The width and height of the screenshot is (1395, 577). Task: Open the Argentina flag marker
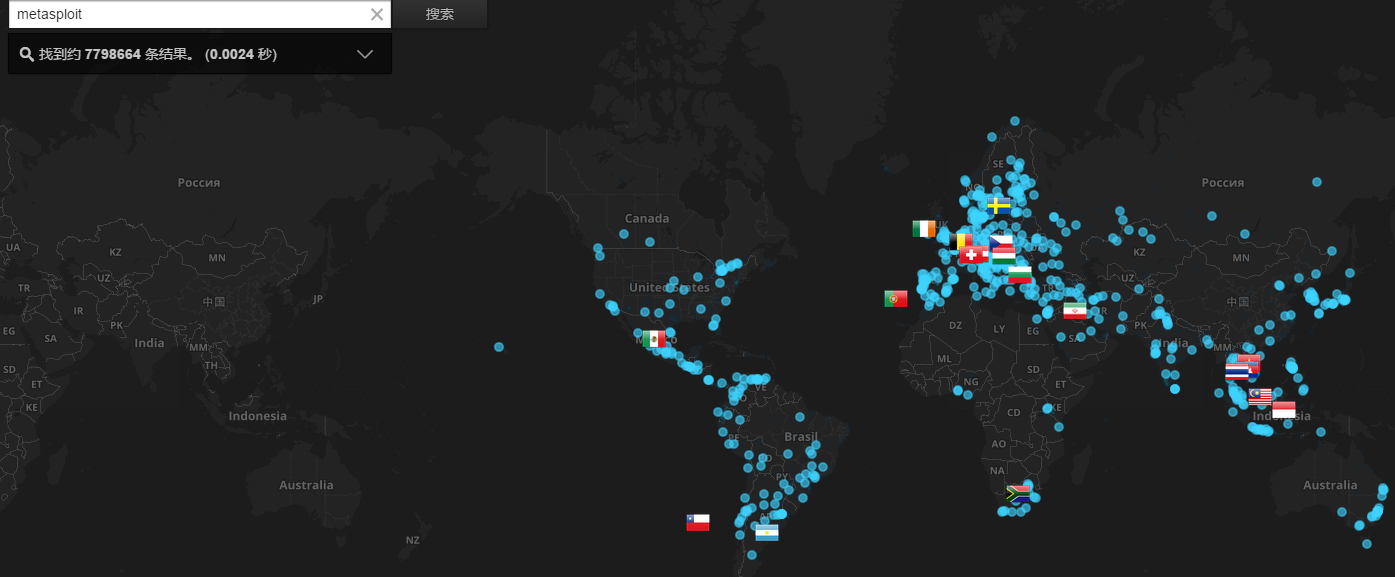pos(767,533)
